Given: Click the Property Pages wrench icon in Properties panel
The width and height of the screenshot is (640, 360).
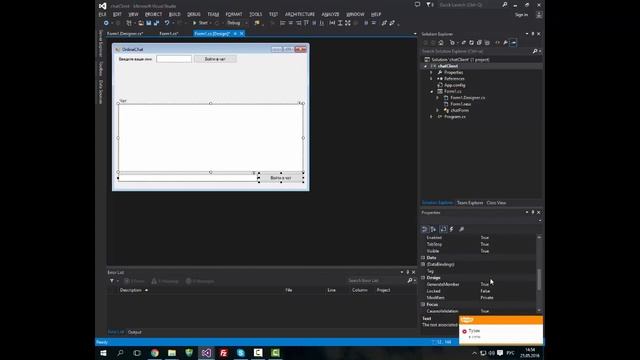Looking at the screenshot, I should (x=461, y=229).
